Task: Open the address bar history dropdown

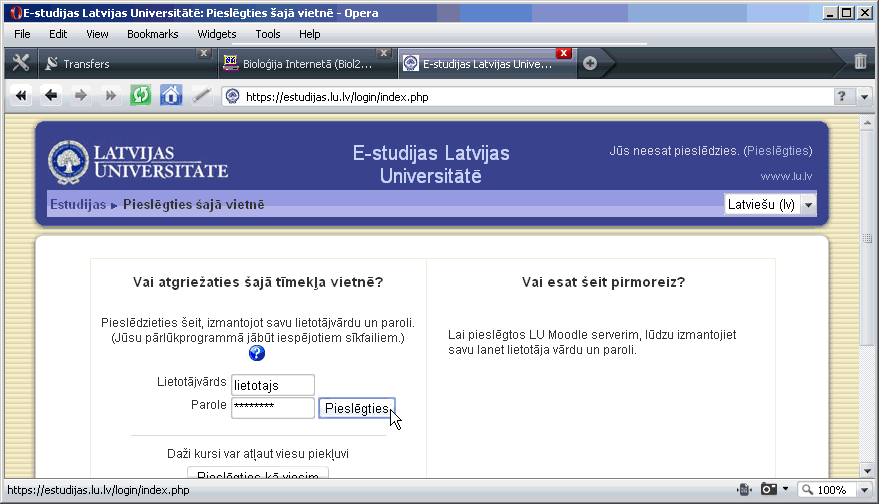Action: [865, 97]
